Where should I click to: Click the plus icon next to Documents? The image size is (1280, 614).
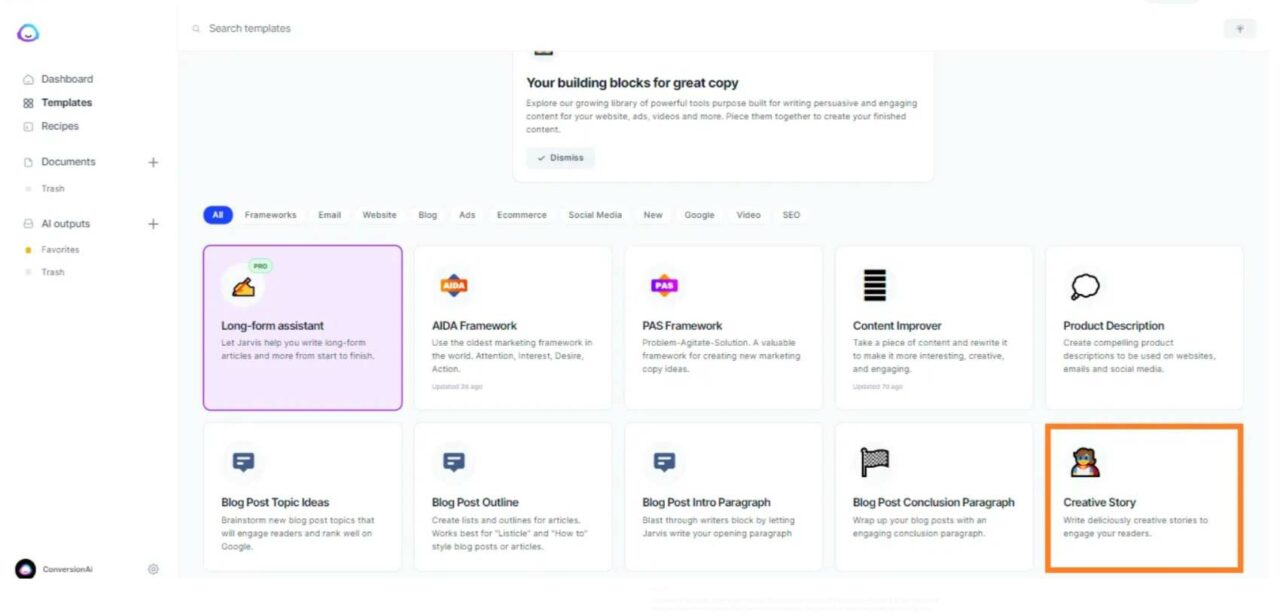(153, 161)
